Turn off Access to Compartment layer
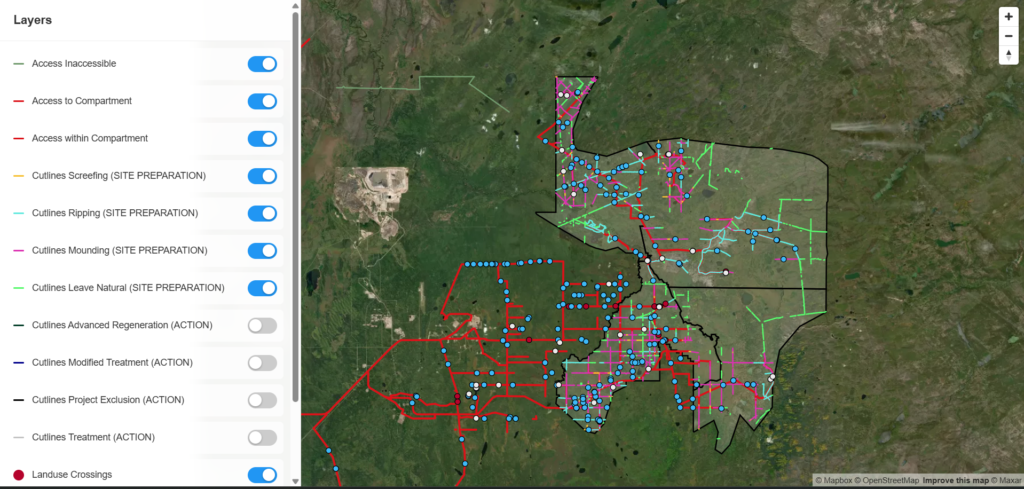 tap(262, 101)
